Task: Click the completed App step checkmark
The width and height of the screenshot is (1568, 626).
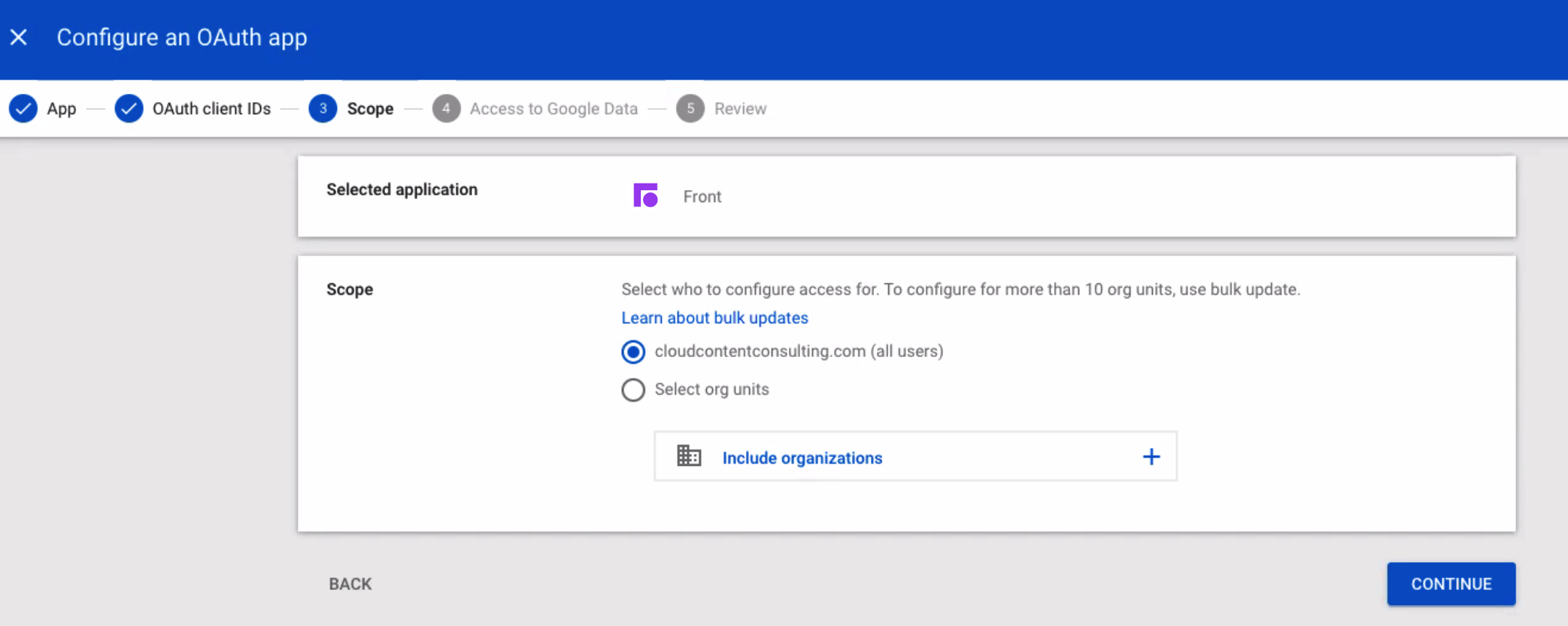Action: click(23, 108)
